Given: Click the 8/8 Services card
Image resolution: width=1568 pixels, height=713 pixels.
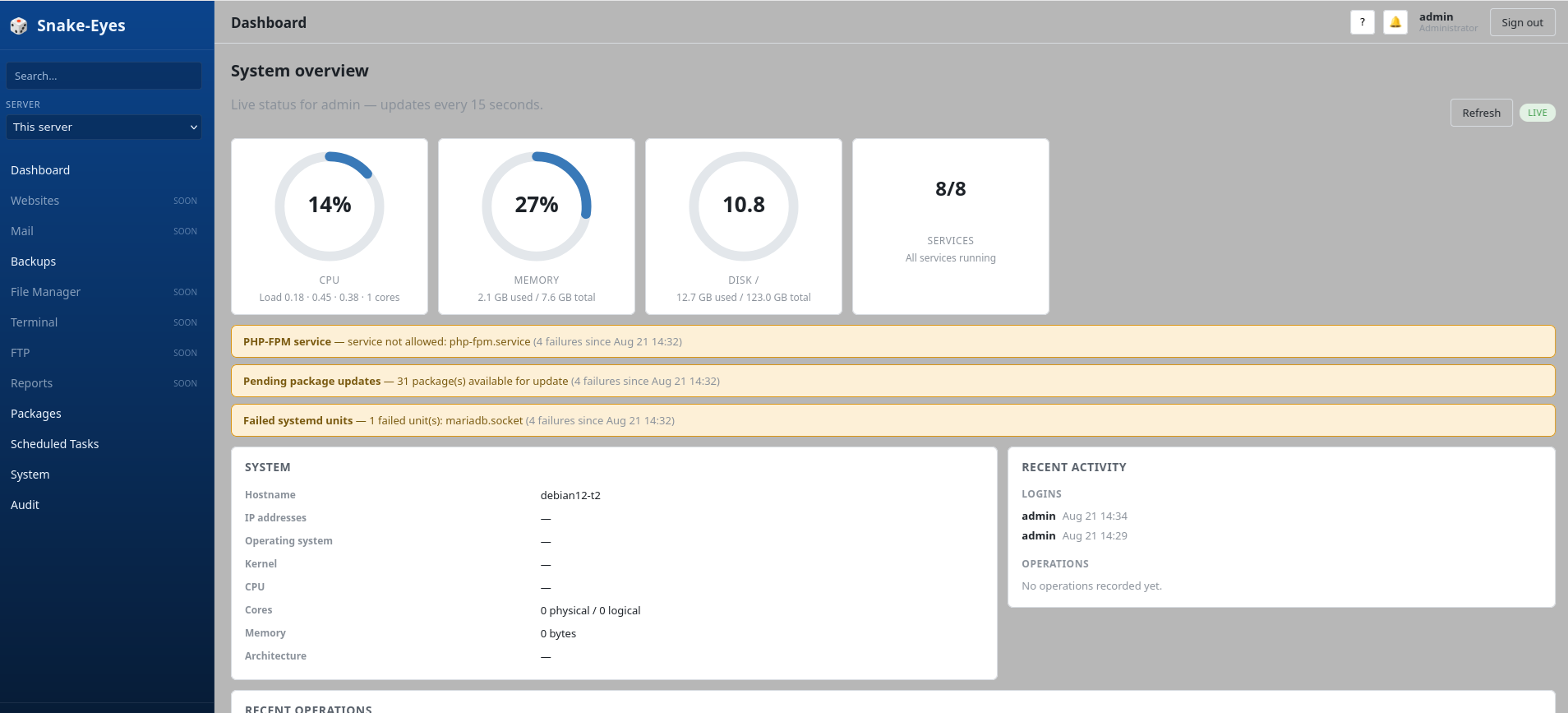Looking at the screenshot, I should coord(951,226).
